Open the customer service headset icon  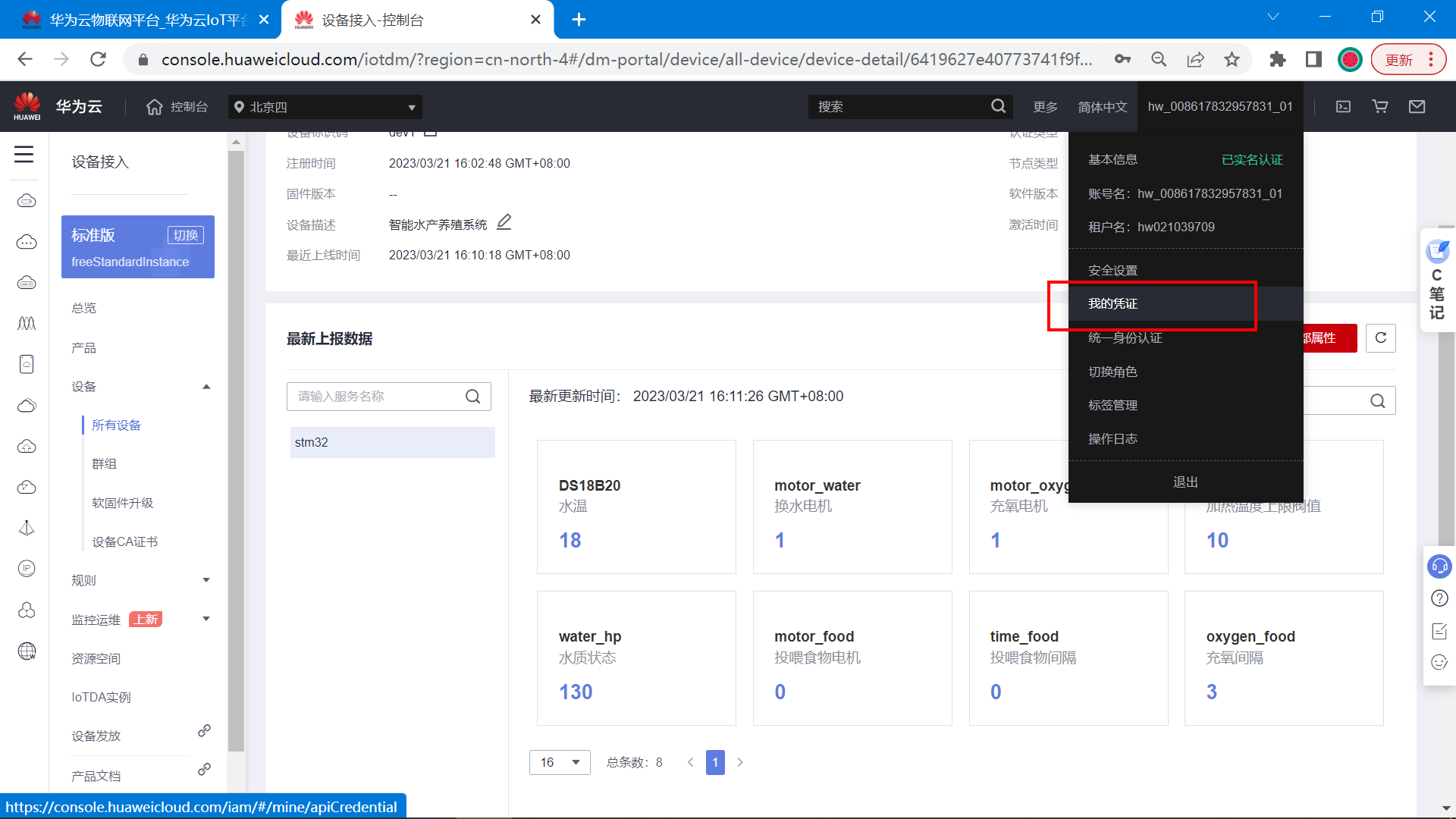1439,566
